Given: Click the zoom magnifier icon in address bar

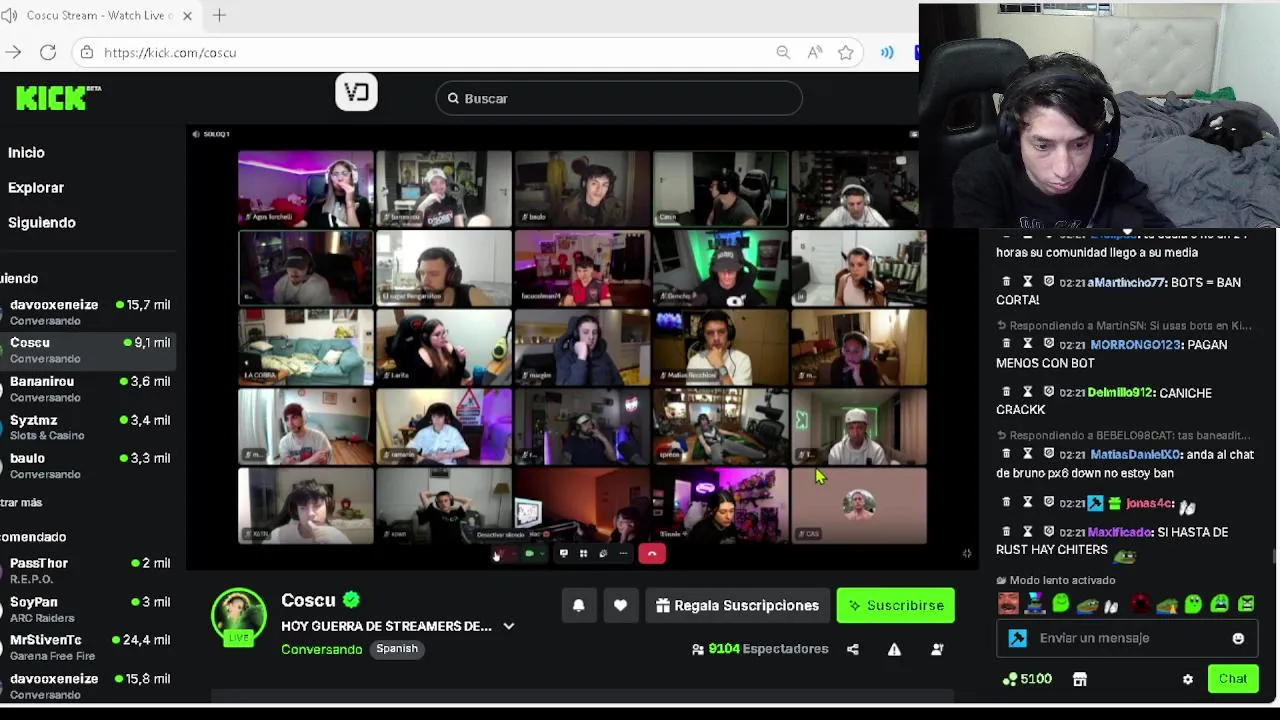Looking at the screenshot, I should [783, 52].
